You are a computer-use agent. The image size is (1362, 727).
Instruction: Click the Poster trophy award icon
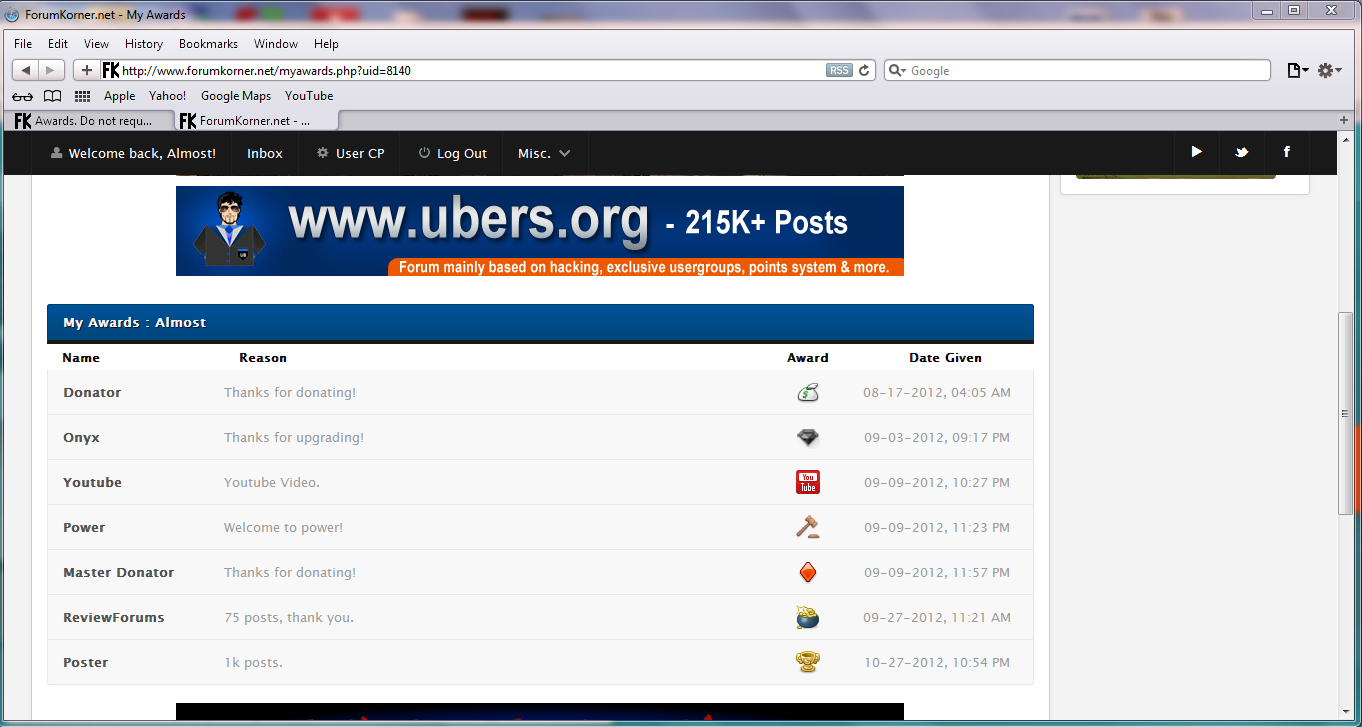click(808, 662)
